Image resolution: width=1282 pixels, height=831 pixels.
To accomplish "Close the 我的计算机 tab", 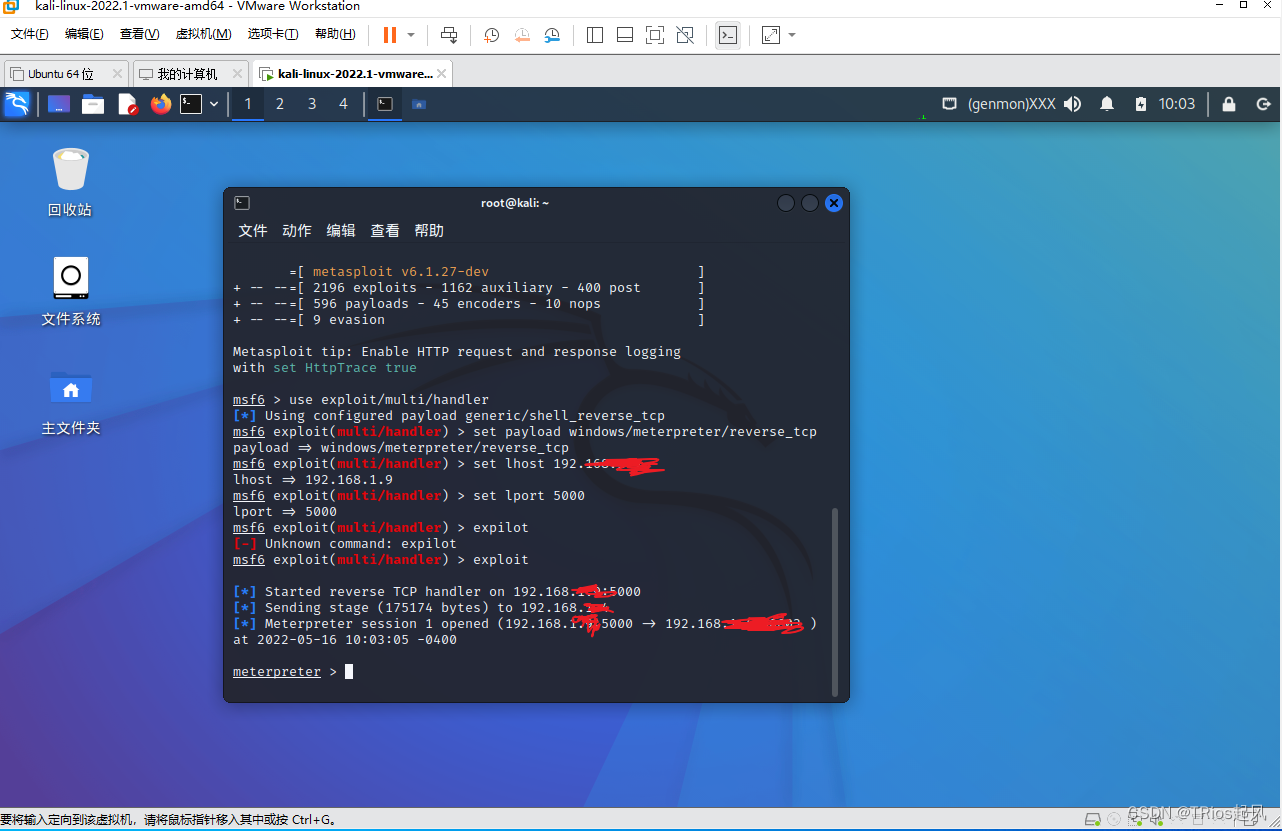I will (x=237, y=74).
